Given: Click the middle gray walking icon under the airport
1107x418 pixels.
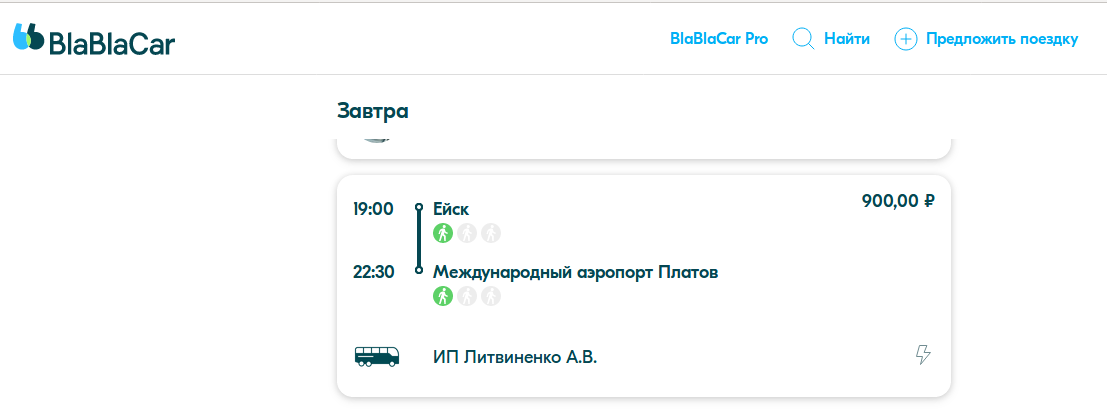Looking at the screenshot, I should pos(467,296).
